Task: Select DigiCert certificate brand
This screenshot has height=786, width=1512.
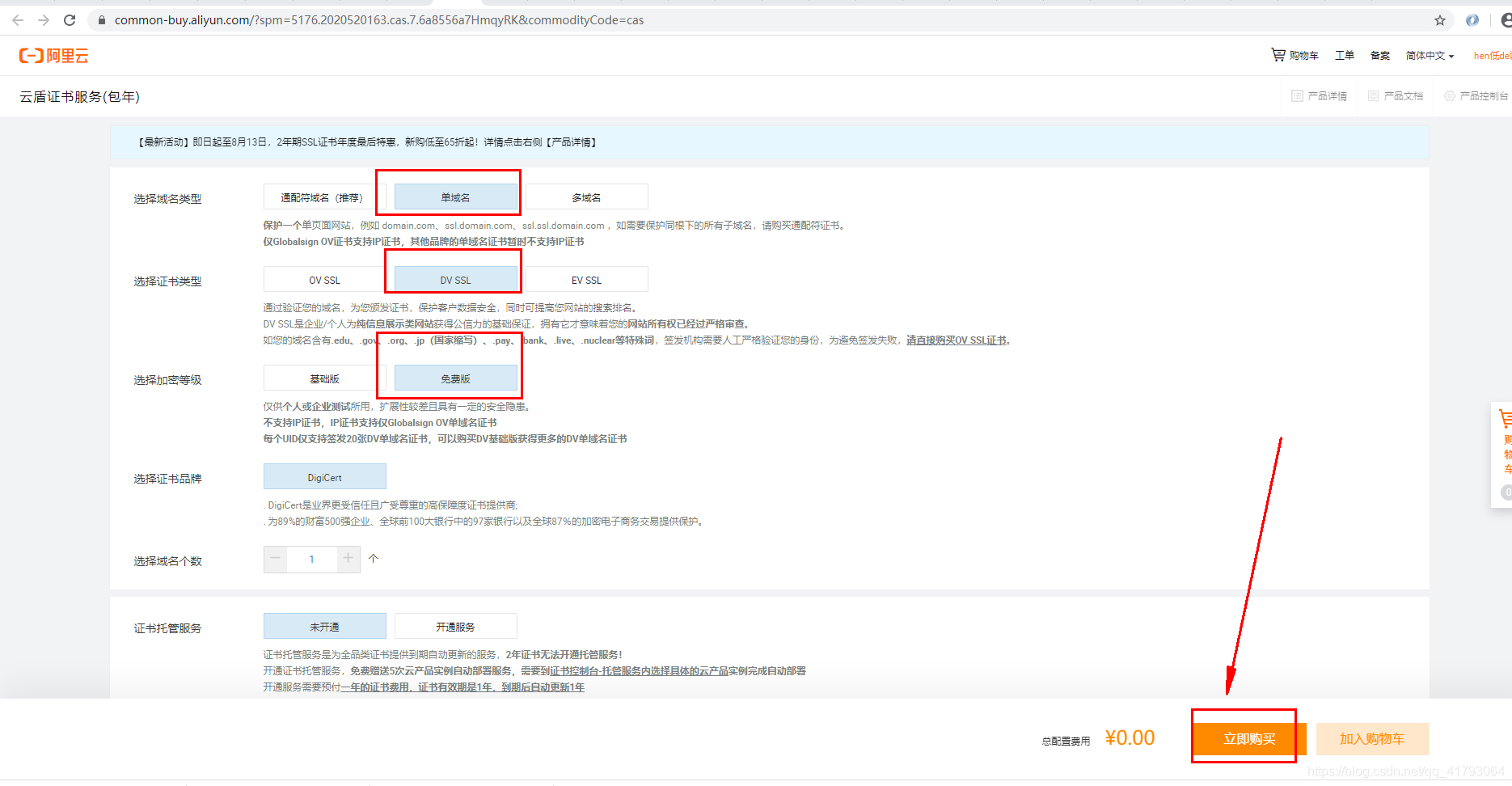Action: pos(324,477)
